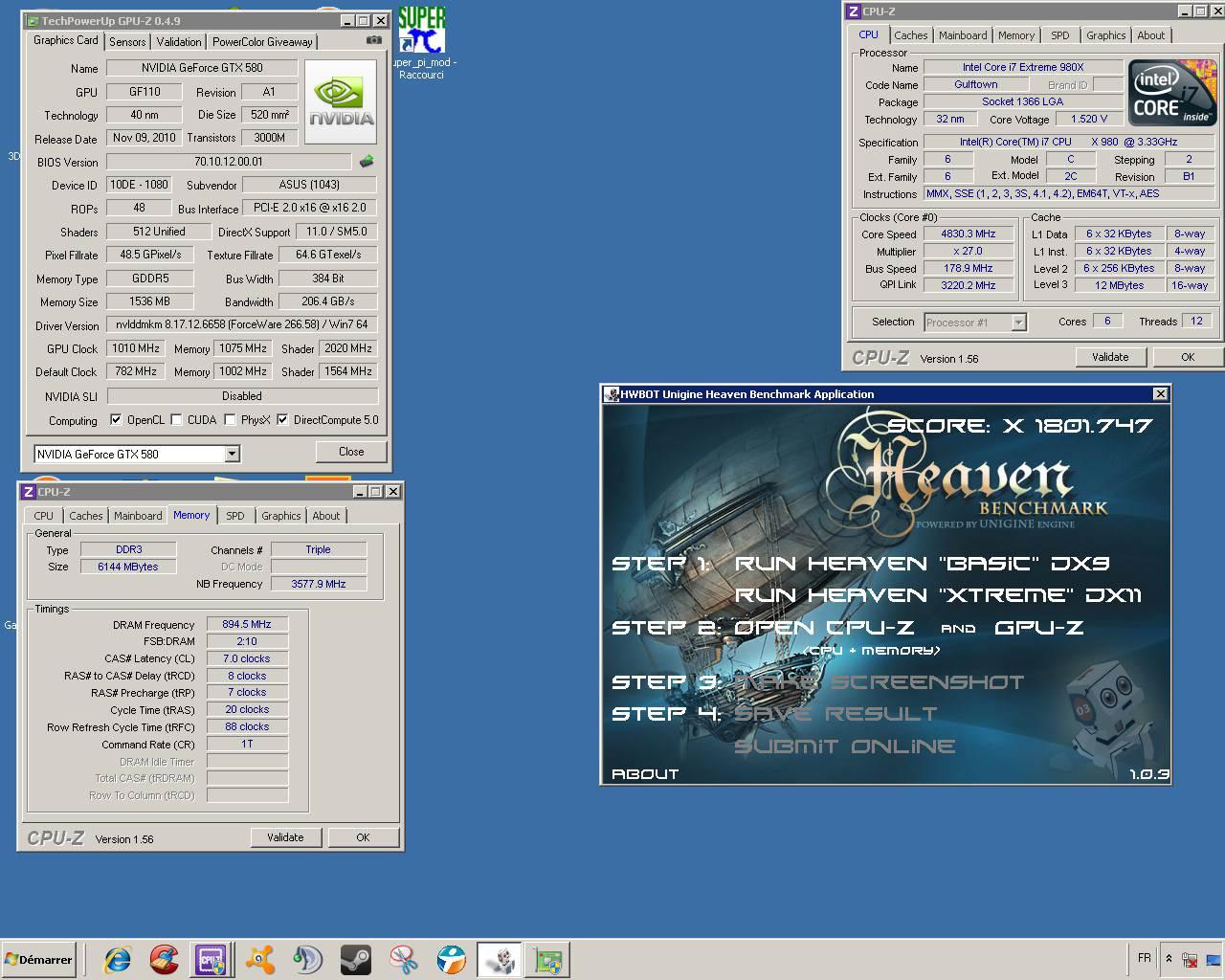Show hidden tray icons with the chevron
Viewport: 1225px width, 980px height.
tap(1168, 958)
